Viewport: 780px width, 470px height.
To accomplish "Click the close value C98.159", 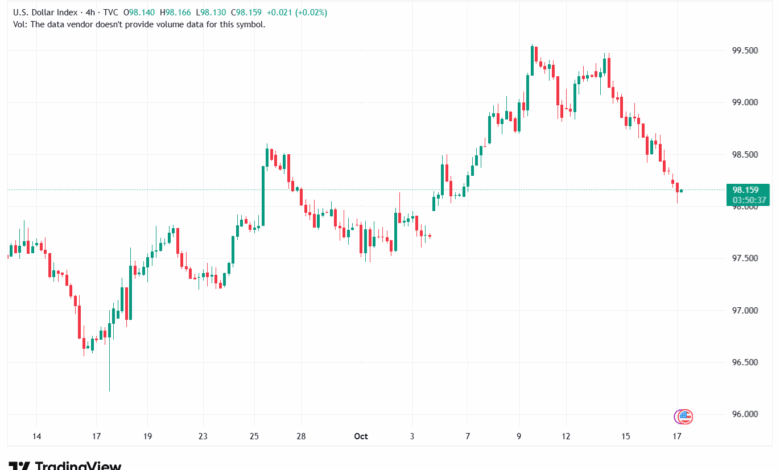I will (246, 12).
